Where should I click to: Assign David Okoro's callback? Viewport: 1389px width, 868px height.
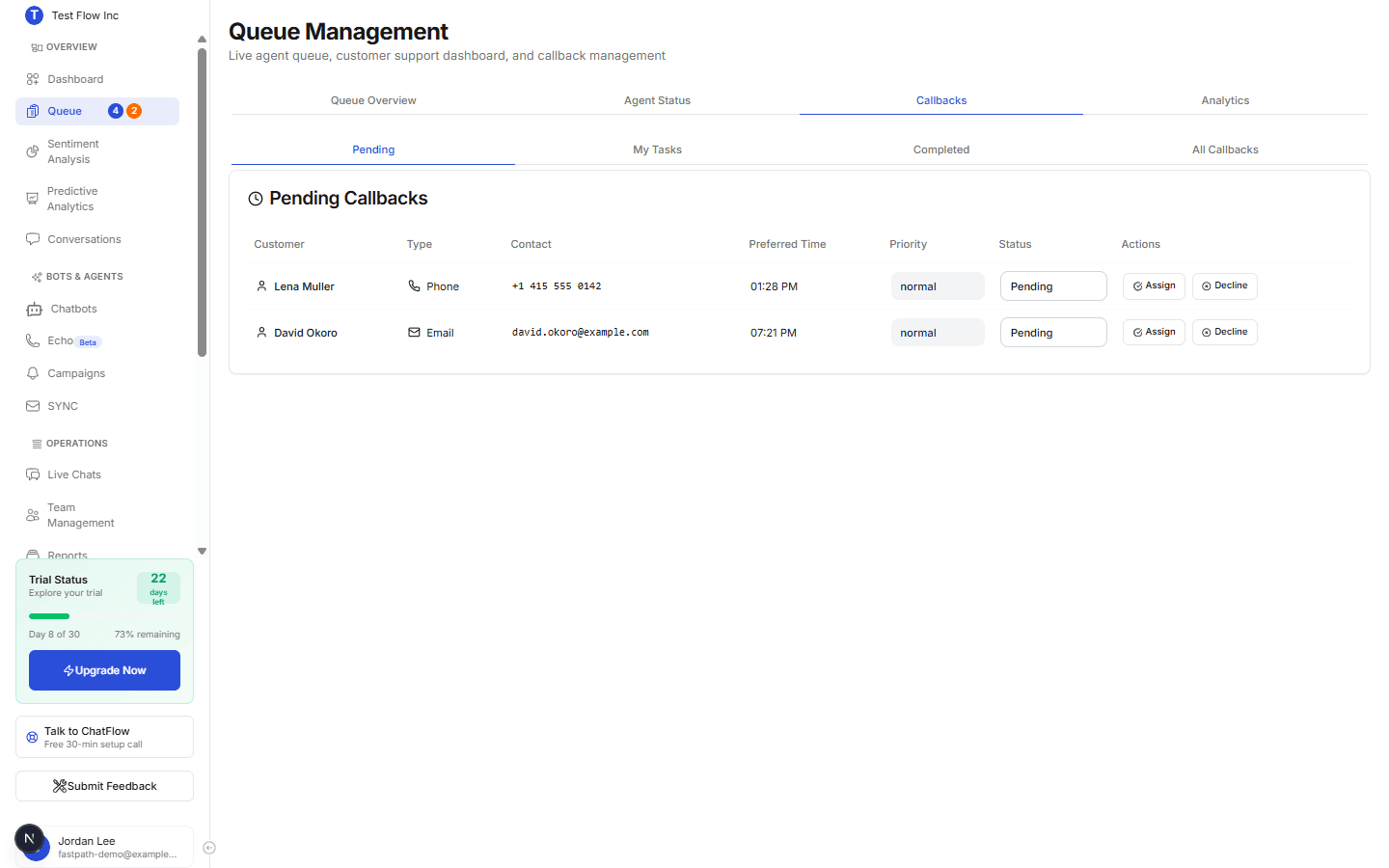(x=1154, y=332)
